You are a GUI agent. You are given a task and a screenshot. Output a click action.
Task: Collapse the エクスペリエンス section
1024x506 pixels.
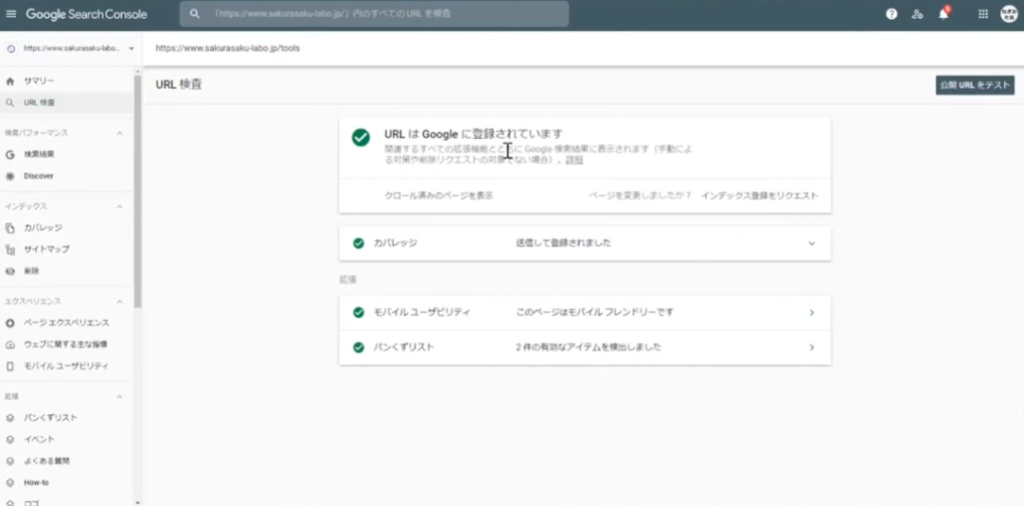[x=120, y=302]
